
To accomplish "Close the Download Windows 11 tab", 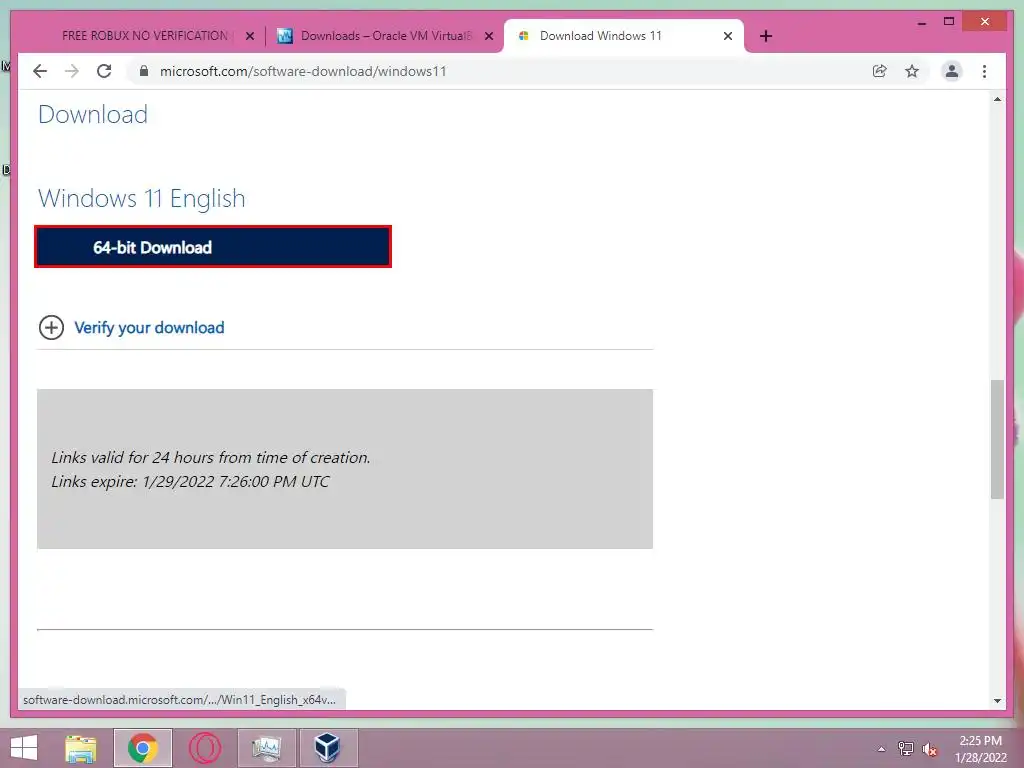I will click(728, 37).
